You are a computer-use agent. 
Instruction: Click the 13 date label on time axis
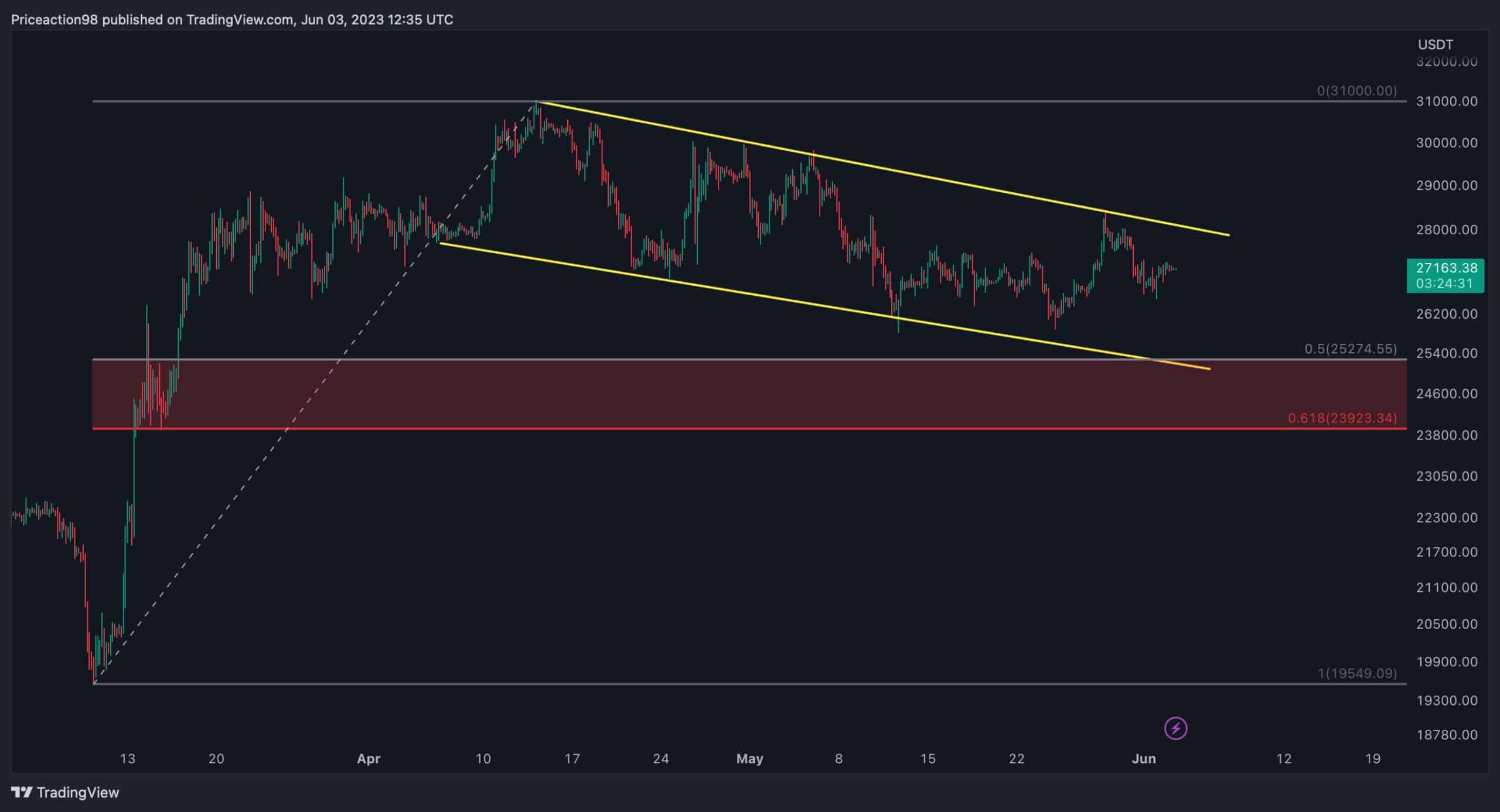[x=128, y=759]
